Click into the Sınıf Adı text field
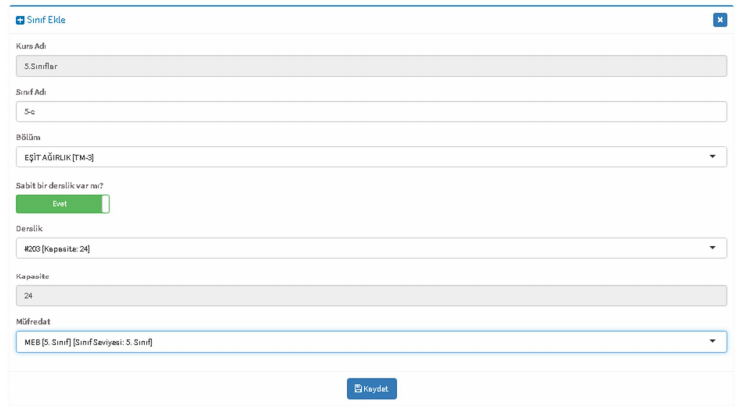 point(372,111)
